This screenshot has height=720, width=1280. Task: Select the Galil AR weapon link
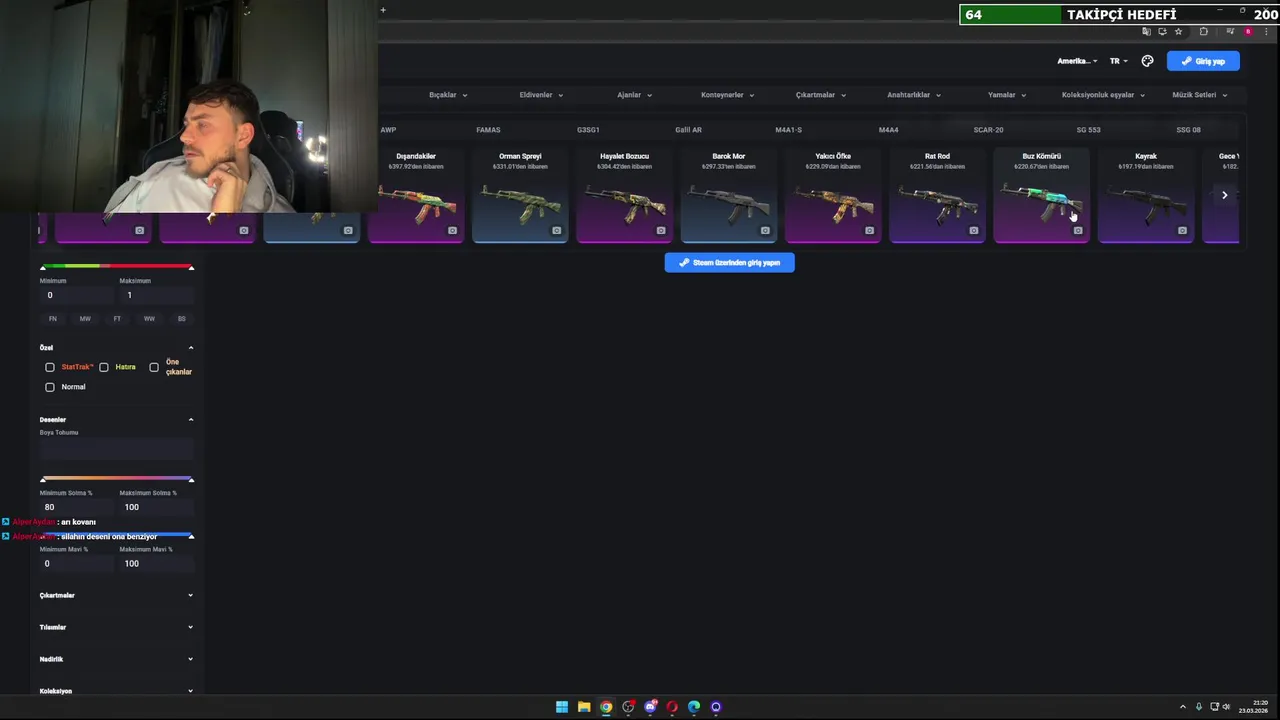tap(688, 130)
